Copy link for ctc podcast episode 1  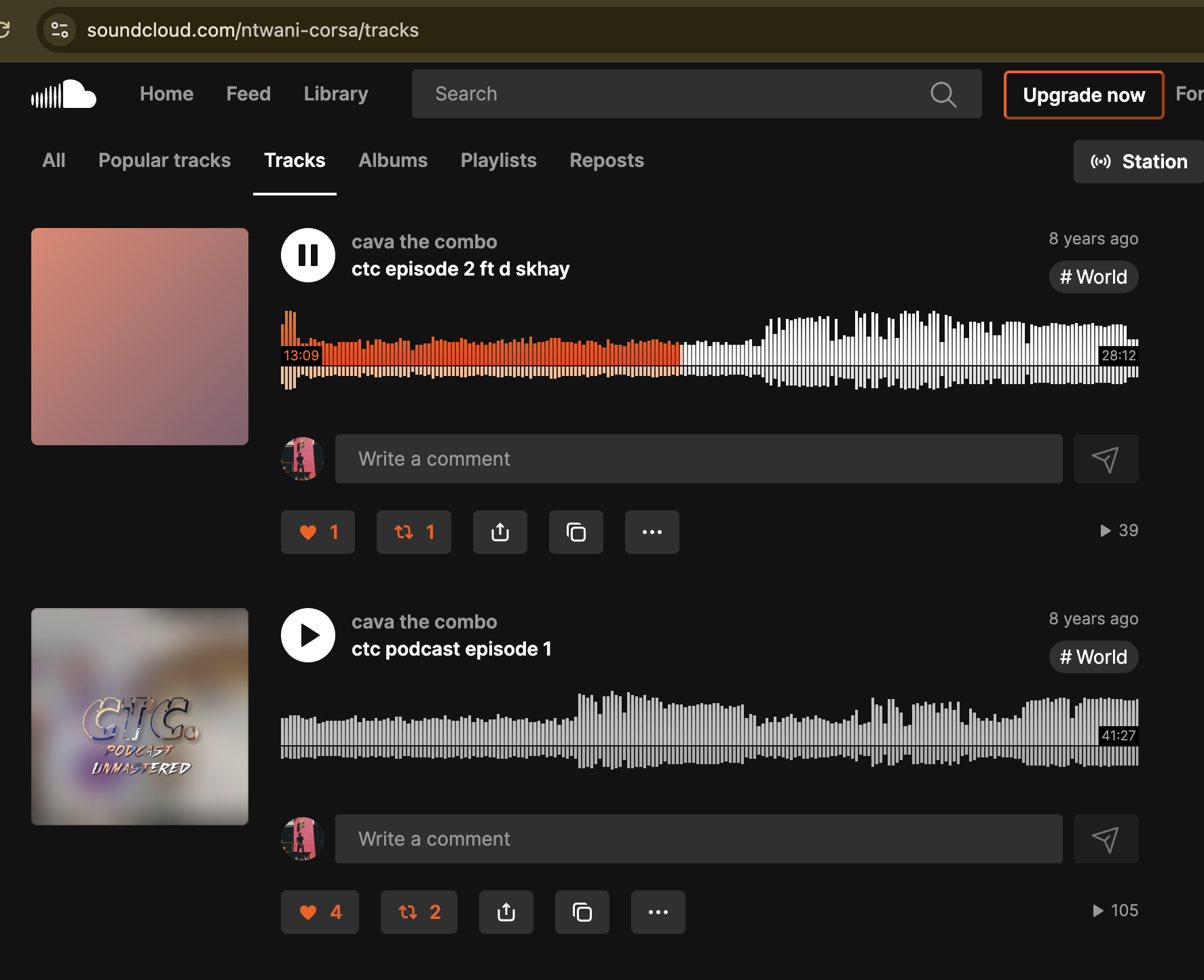click(582, 912)
